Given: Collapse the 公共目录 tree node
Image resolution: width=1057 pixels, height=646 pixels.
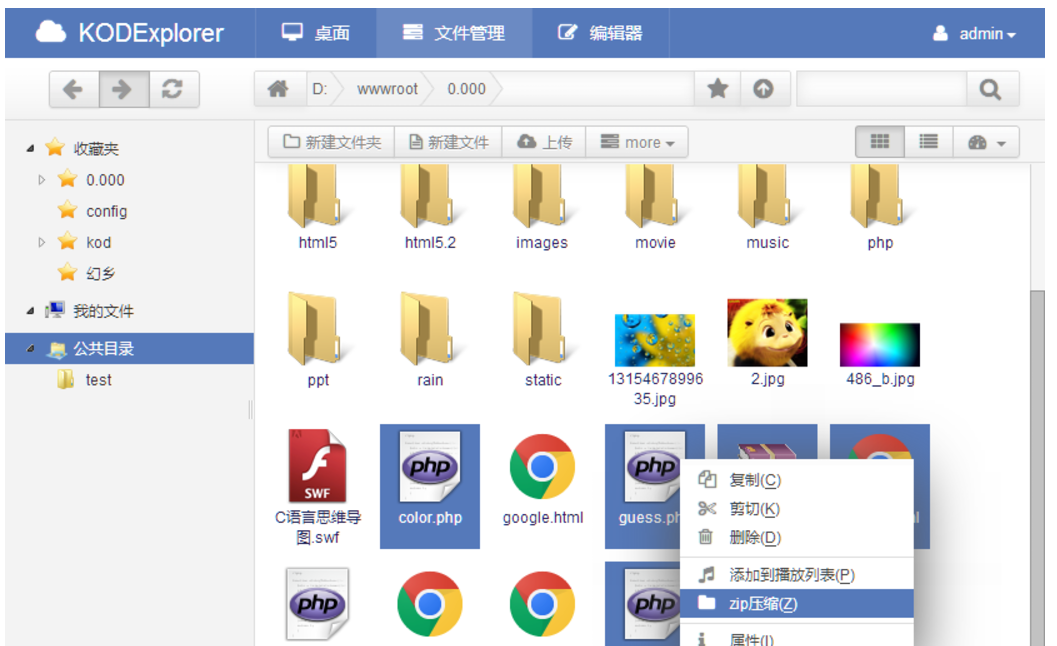Looking at the screenshot, I should click(x=30, y=349).
